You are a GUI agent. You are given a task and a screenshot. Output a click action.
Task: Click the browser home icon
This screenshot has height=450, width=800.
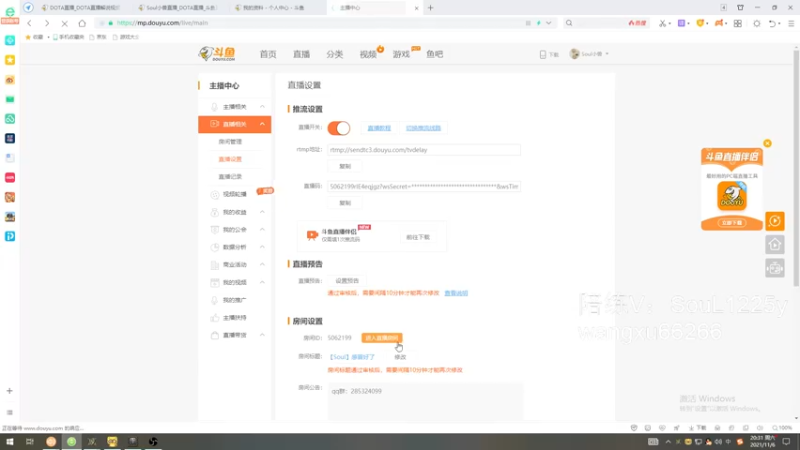(82, 23)
